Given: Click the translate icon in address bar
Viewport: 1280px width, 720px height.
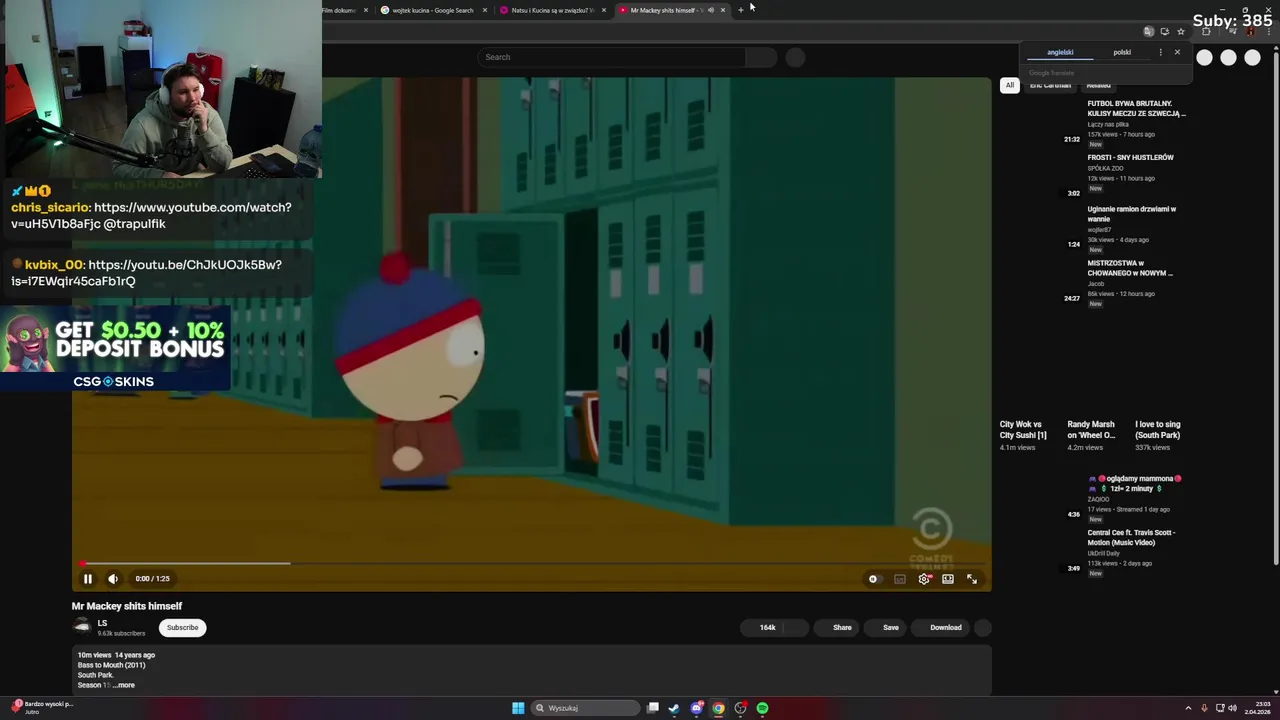Looking at the screenshot, I should click(1149, 31).
